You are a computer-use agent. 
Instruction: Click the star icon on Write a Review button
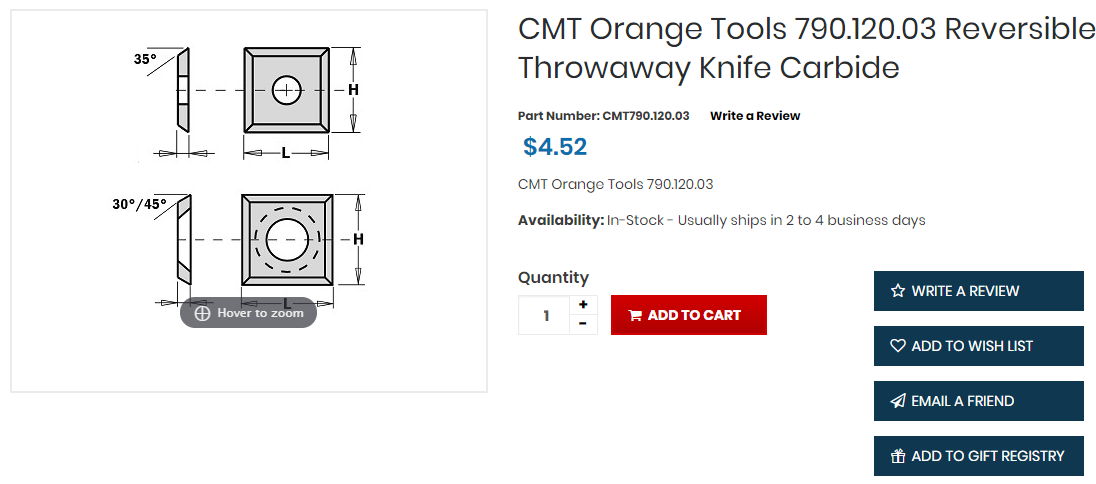[x=897, y=291]
